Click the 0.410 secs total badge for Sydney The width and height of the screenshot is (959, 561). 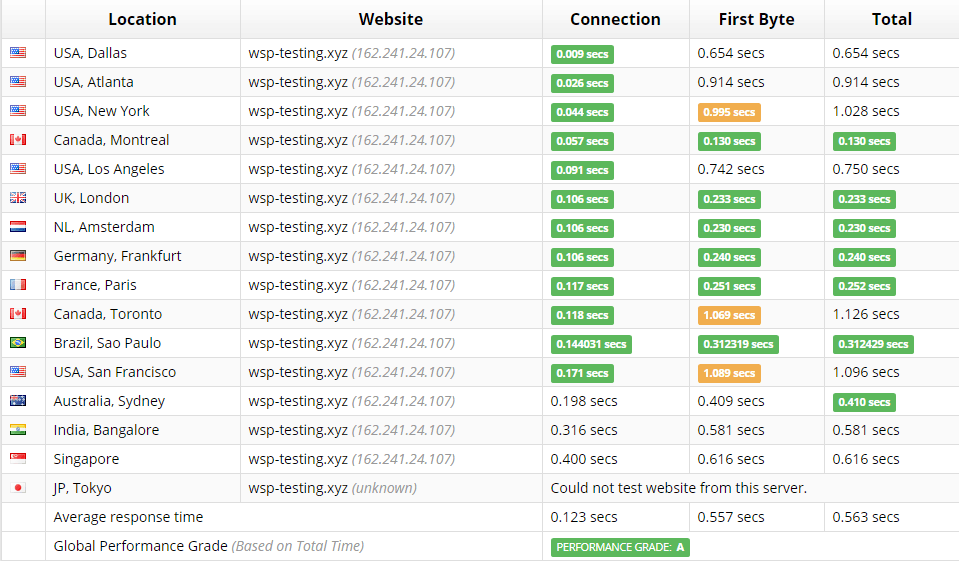864,402
